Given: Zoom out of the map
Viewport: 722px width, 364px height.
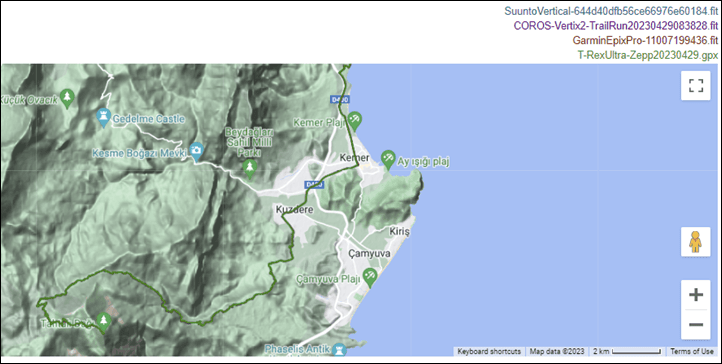Looking at the screenshot, I should click(695, 324).
